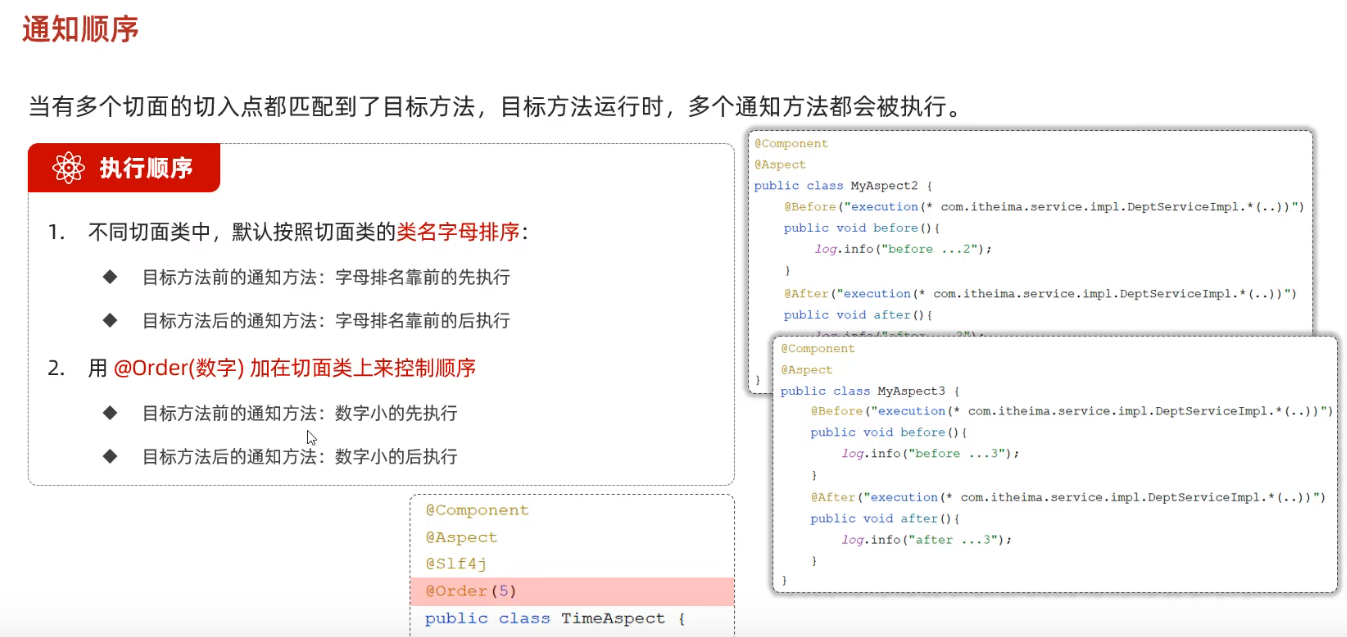Click public void after() in MyAspect3
Viewport: 1347px width, 637px height.
885,518
